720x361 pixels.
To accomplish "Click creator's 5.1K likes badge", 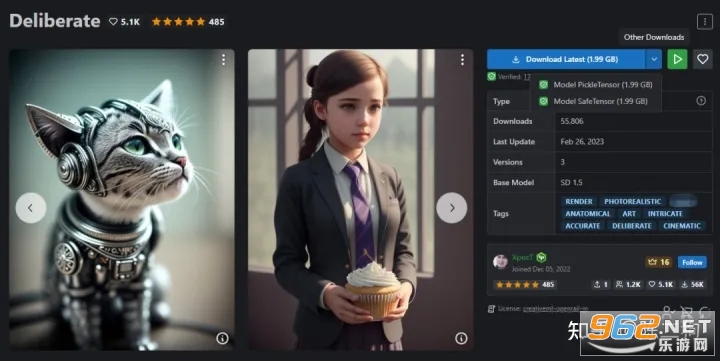I will click(660, 284).
